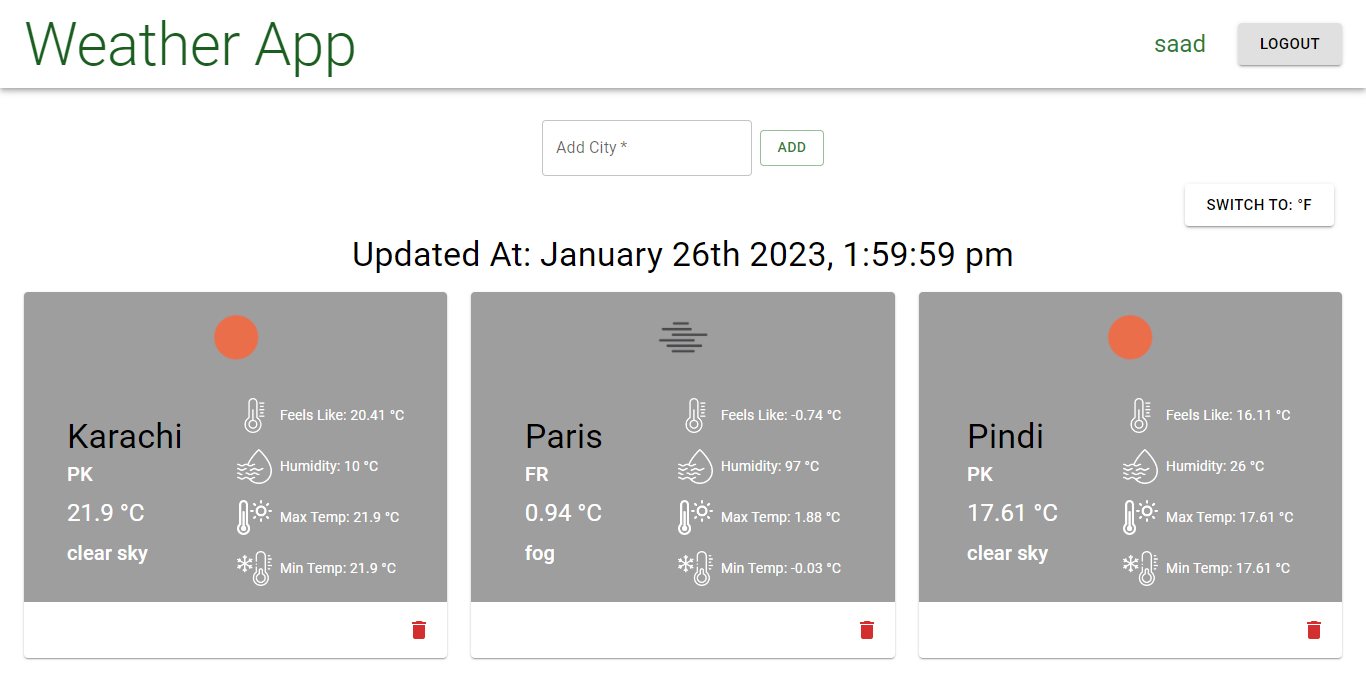
Task: Click the Weather App title
Action: tap(190, 45)
